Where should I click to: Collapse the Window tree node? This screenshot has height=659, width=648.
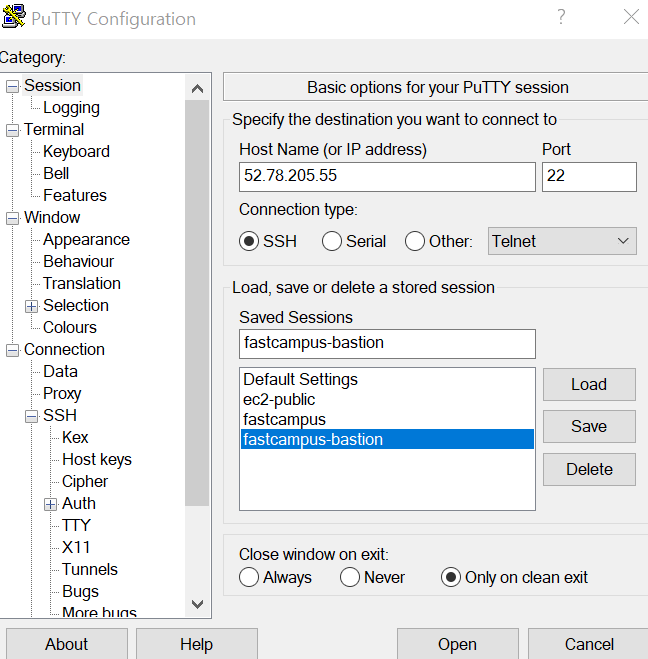13,218
